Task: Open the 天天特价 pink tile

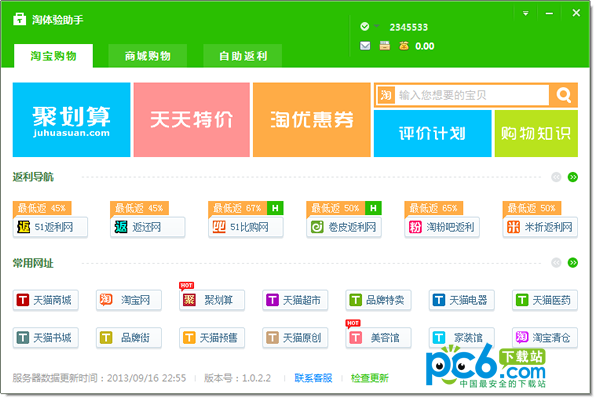Action: point(192,120)
